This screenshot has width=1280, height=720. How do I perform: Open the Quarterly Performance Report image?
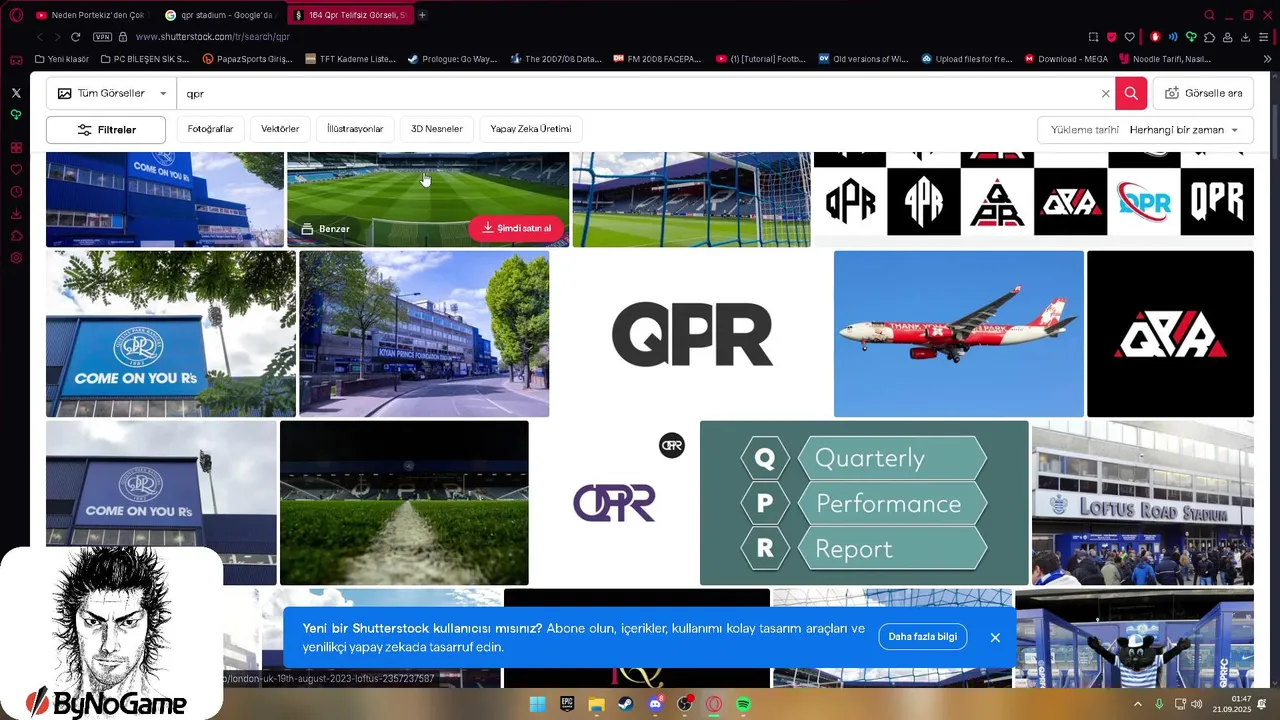864,502
